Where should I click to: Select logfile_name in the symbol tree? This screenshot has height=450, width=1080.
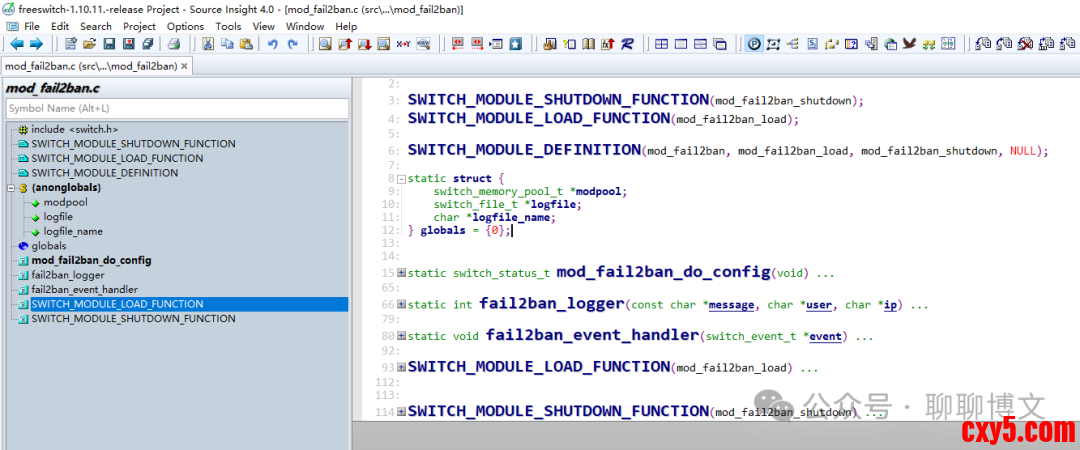pos(73,231)
